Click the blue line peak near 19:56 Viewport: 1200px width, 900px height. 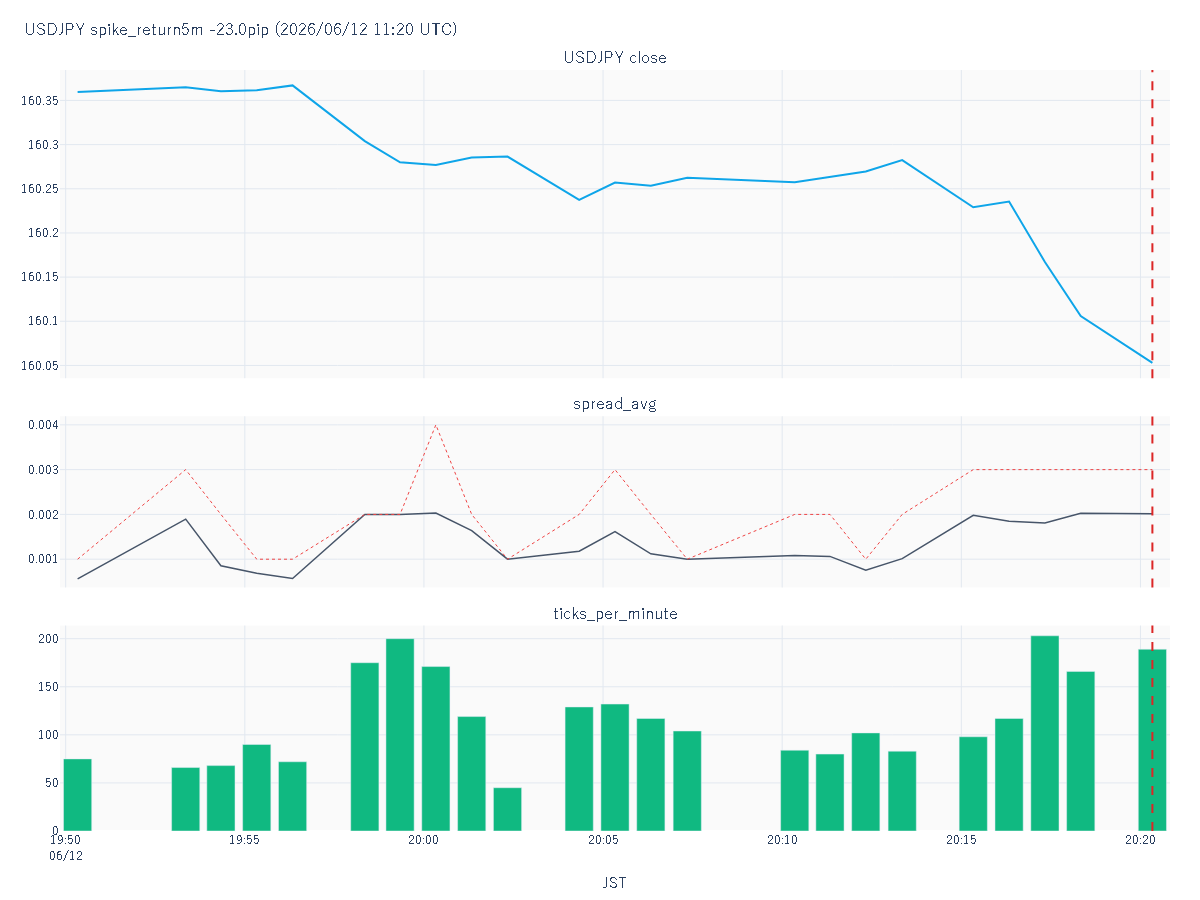[x=292, y=85]
